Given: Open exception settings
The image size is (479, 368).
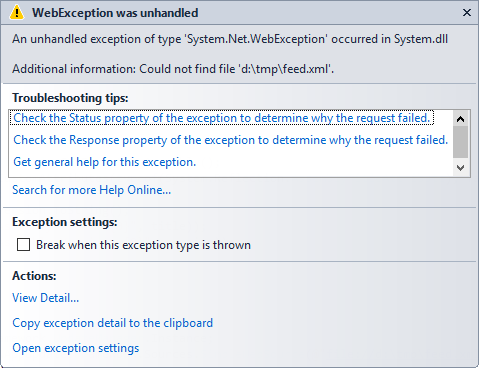Looking at the screenshot, I should [76, 348].
